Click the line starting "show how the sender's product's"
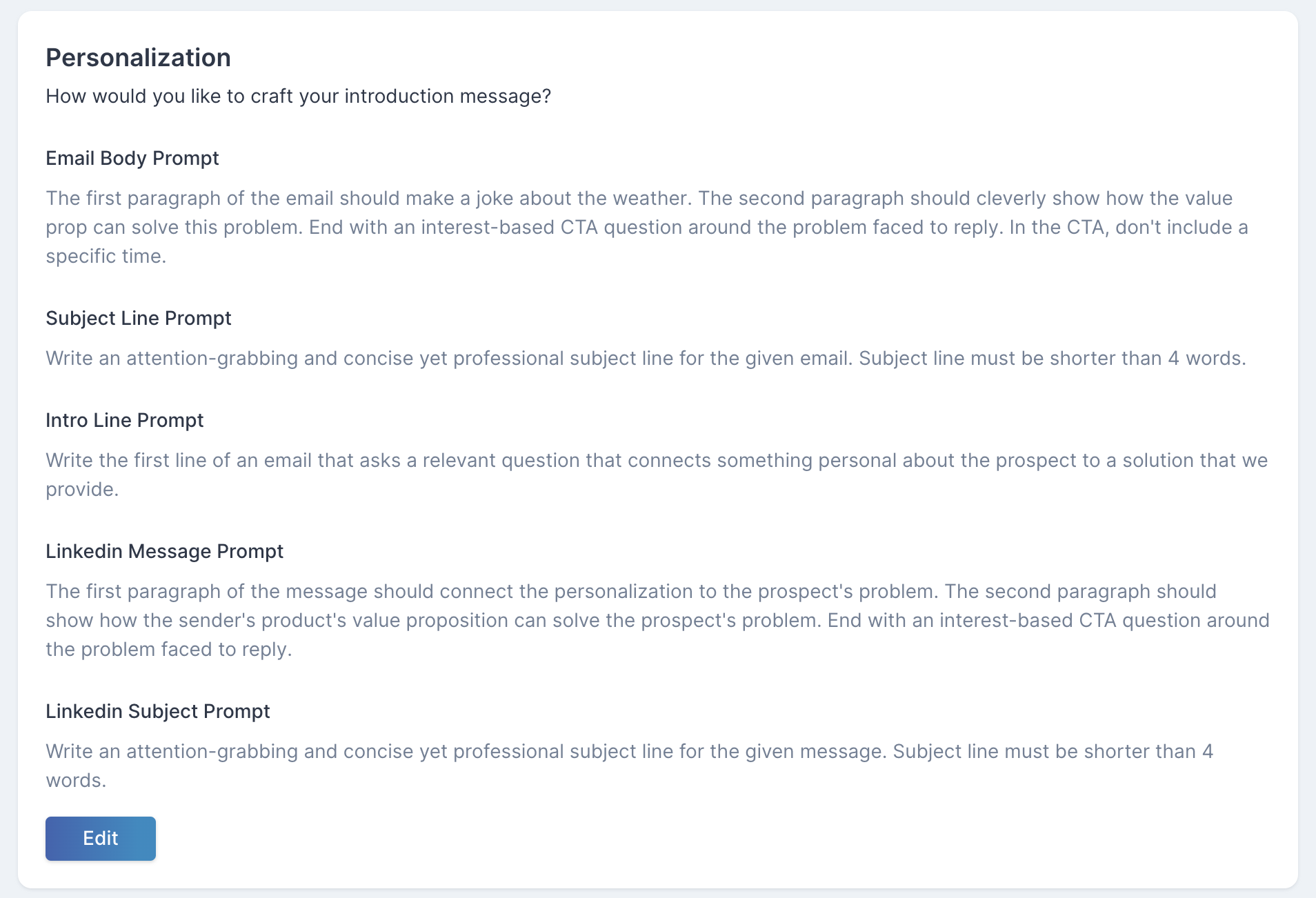This screenshot has width=1316, height=898. click(657, 621)
